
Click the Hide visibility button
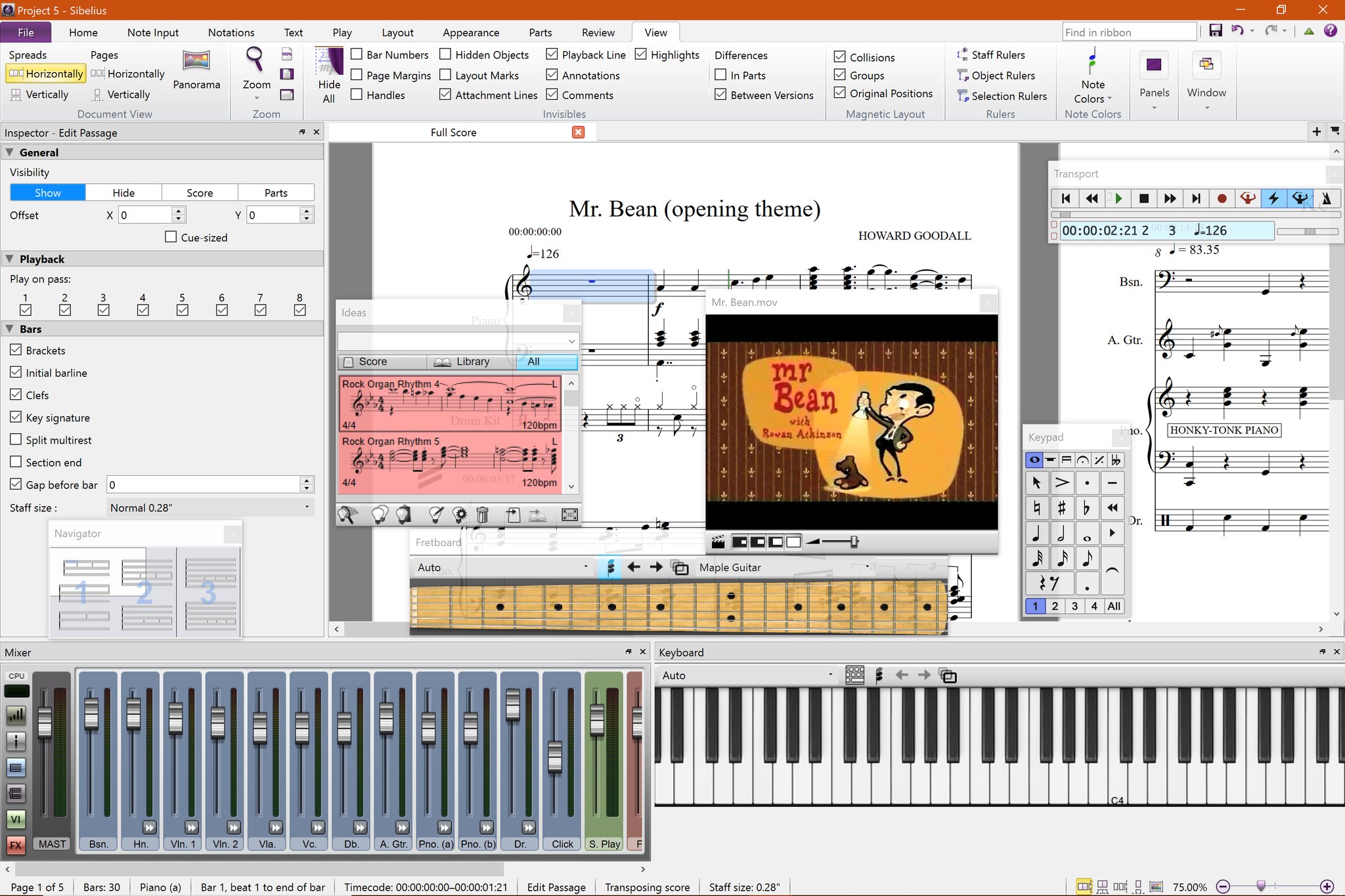123,192
